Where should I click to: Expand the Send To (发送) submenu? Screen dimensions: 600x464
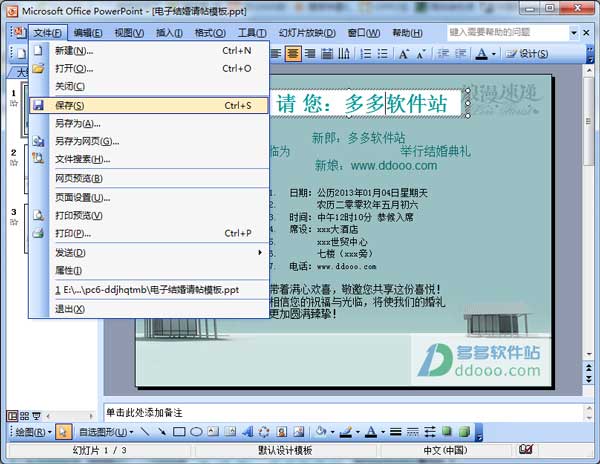148,252
